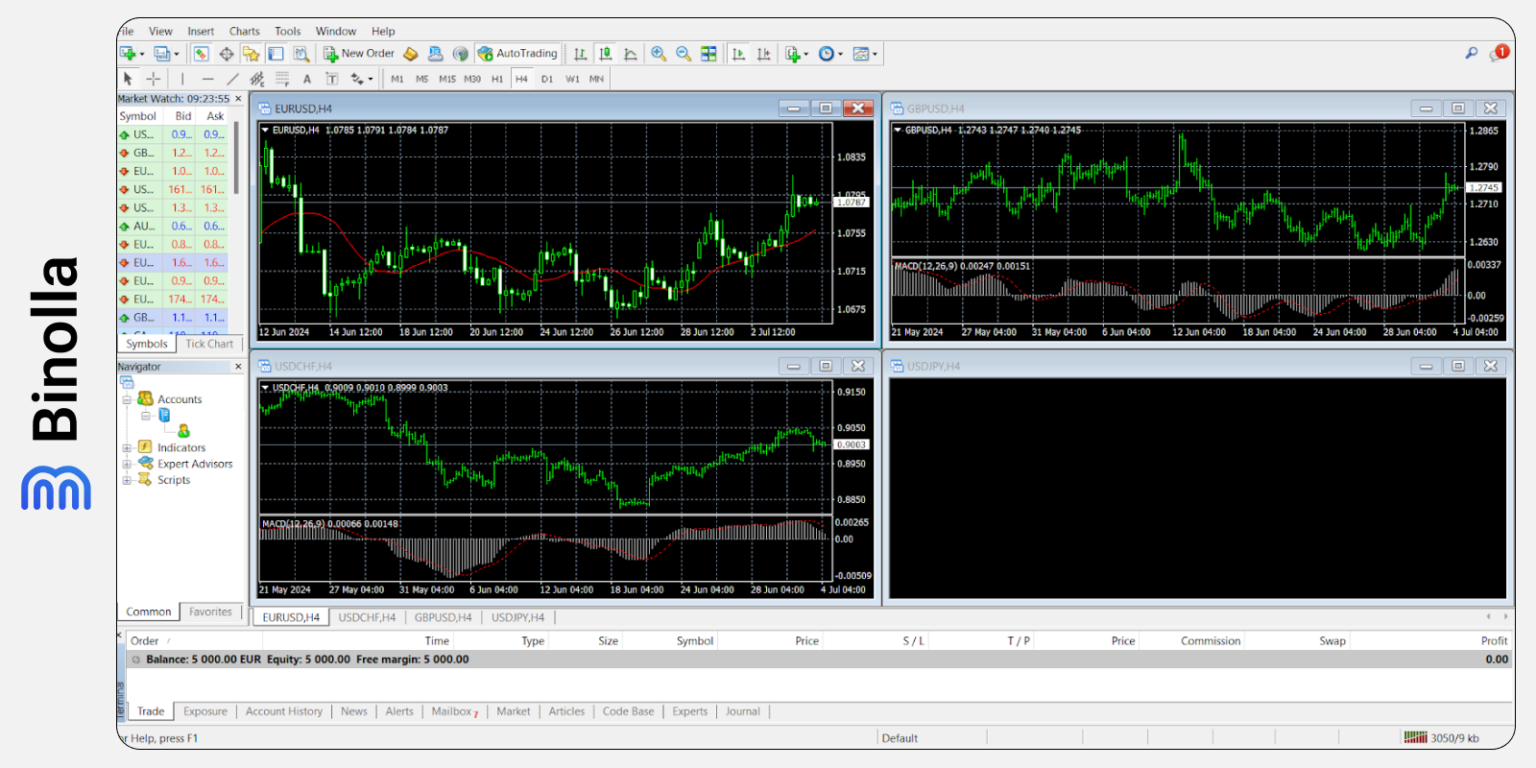Select the Trendline drawing tool

point(232,78)
